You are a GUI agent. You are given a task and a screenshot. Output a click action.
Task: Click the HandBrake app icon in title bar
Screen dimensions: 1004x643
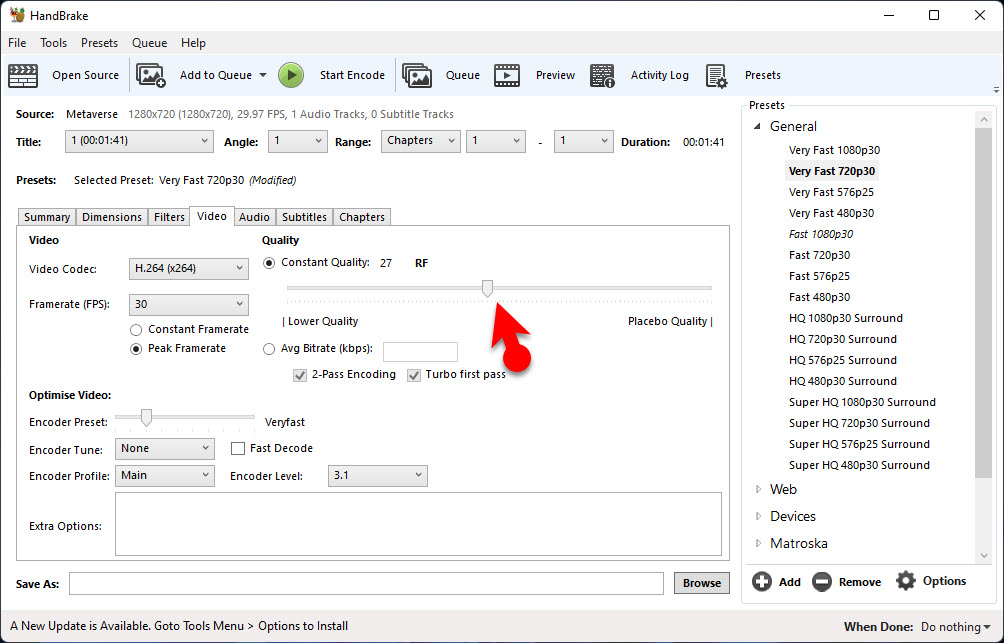click(17, 15)
